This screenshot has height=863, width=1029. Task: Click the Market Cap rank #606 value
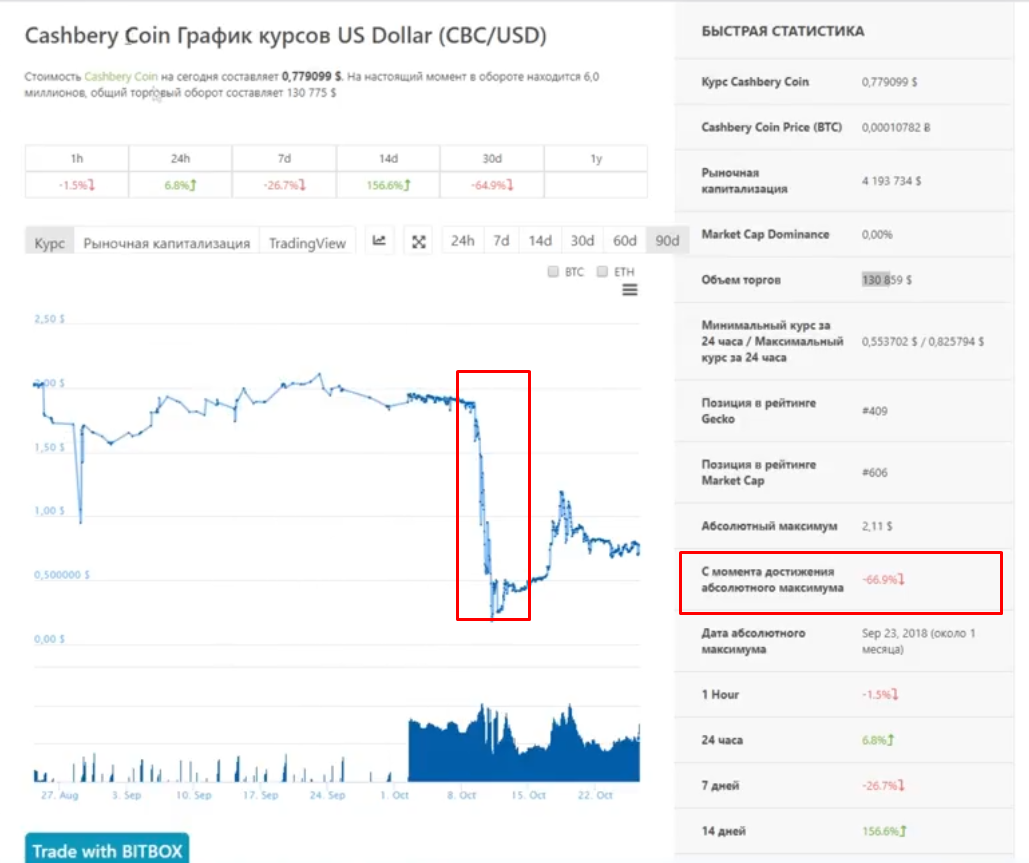pyautogui.click(x=874, y=473)
